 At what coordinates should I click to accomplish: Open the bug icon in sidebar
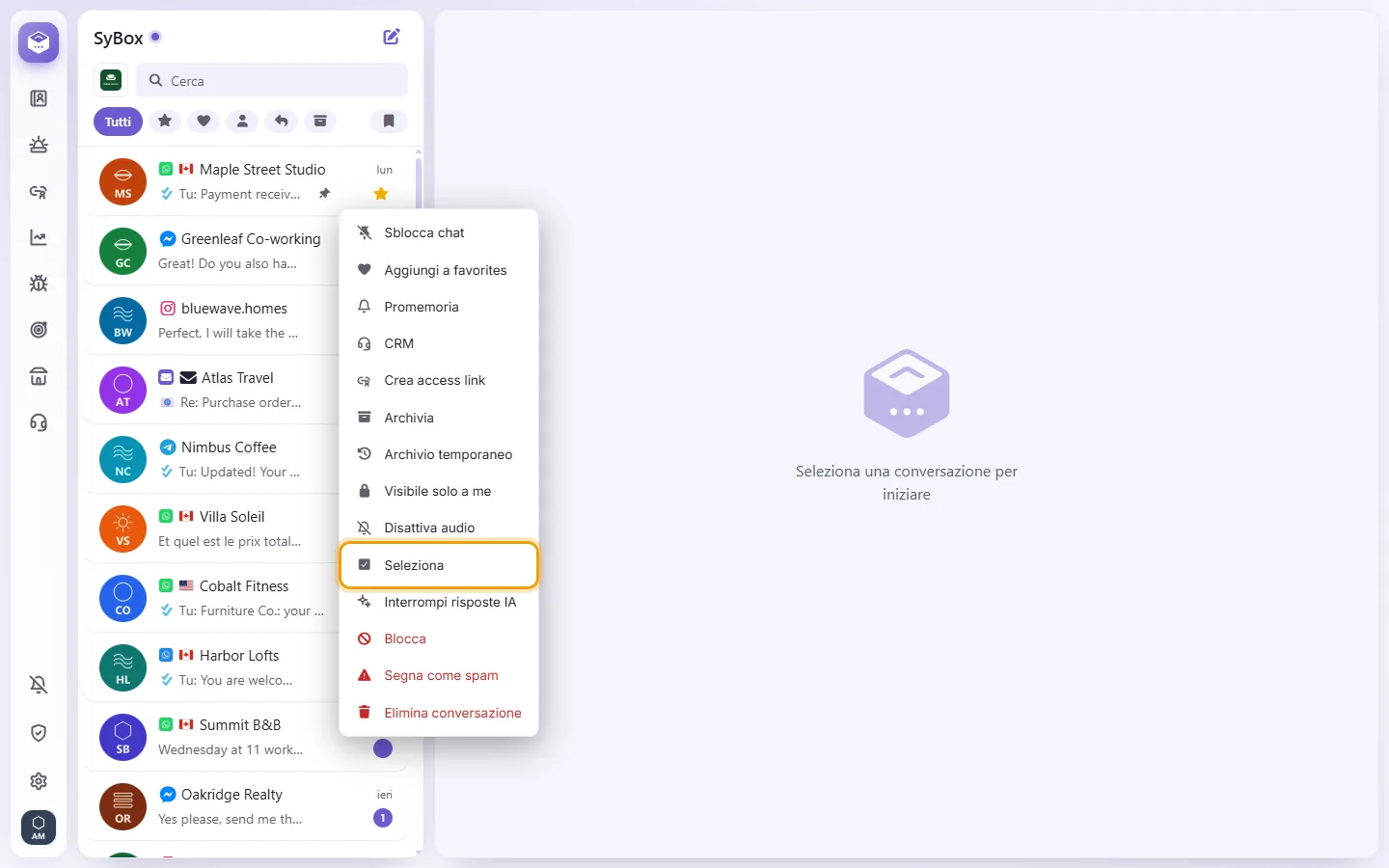(x=39, y=284)
